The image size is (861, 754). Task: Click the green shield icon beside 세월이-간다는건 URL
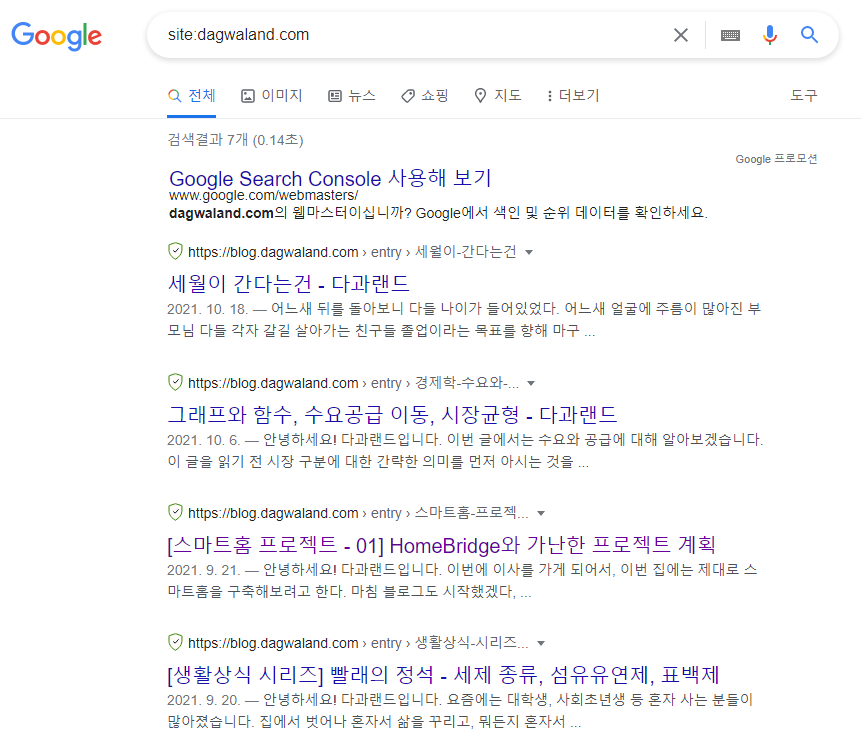pyautogui.click(x=175, y=252)
